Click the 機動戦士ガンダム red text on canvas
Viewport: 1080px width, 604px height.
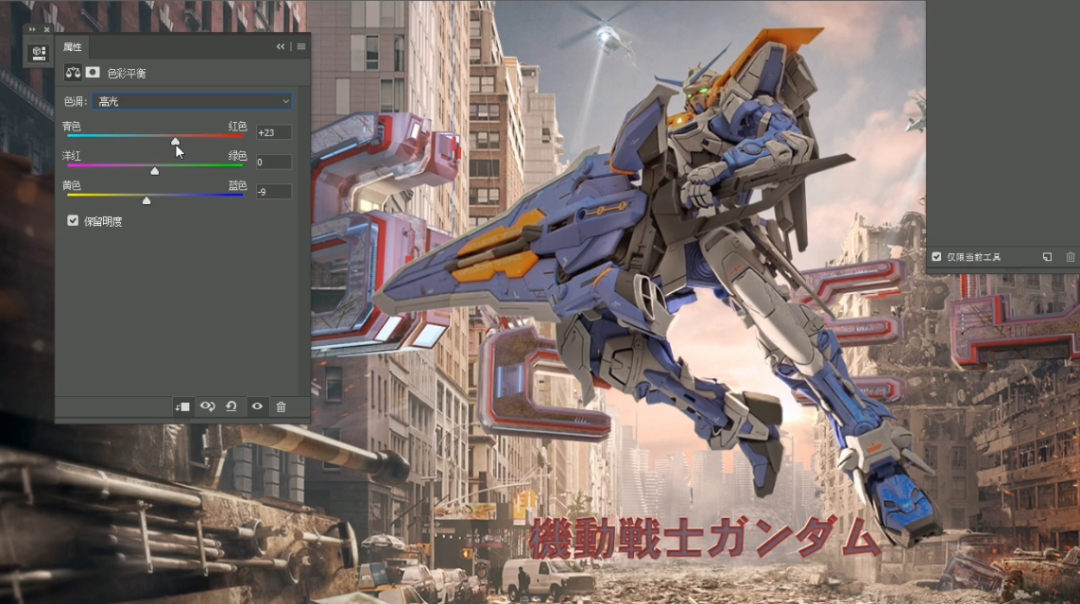pos(704,537)
